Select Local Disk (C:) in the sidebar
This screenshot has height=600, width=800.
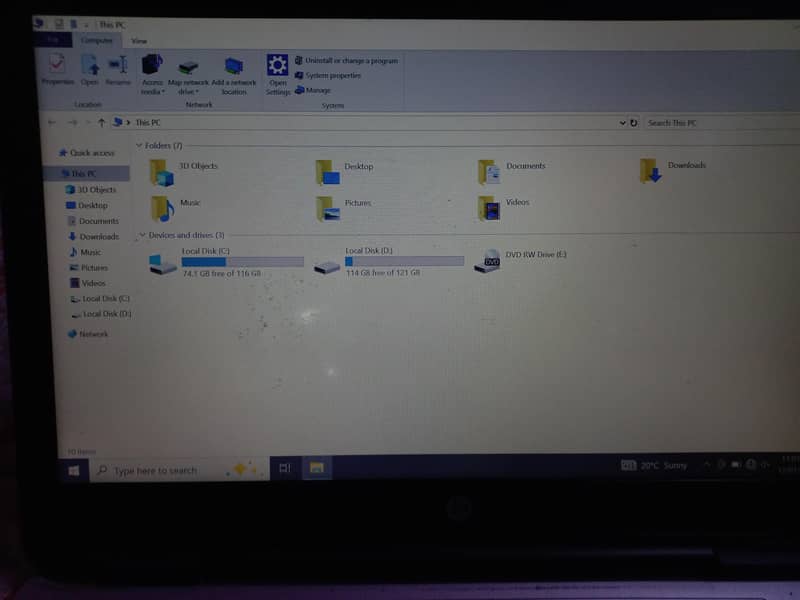pos(100,299)
